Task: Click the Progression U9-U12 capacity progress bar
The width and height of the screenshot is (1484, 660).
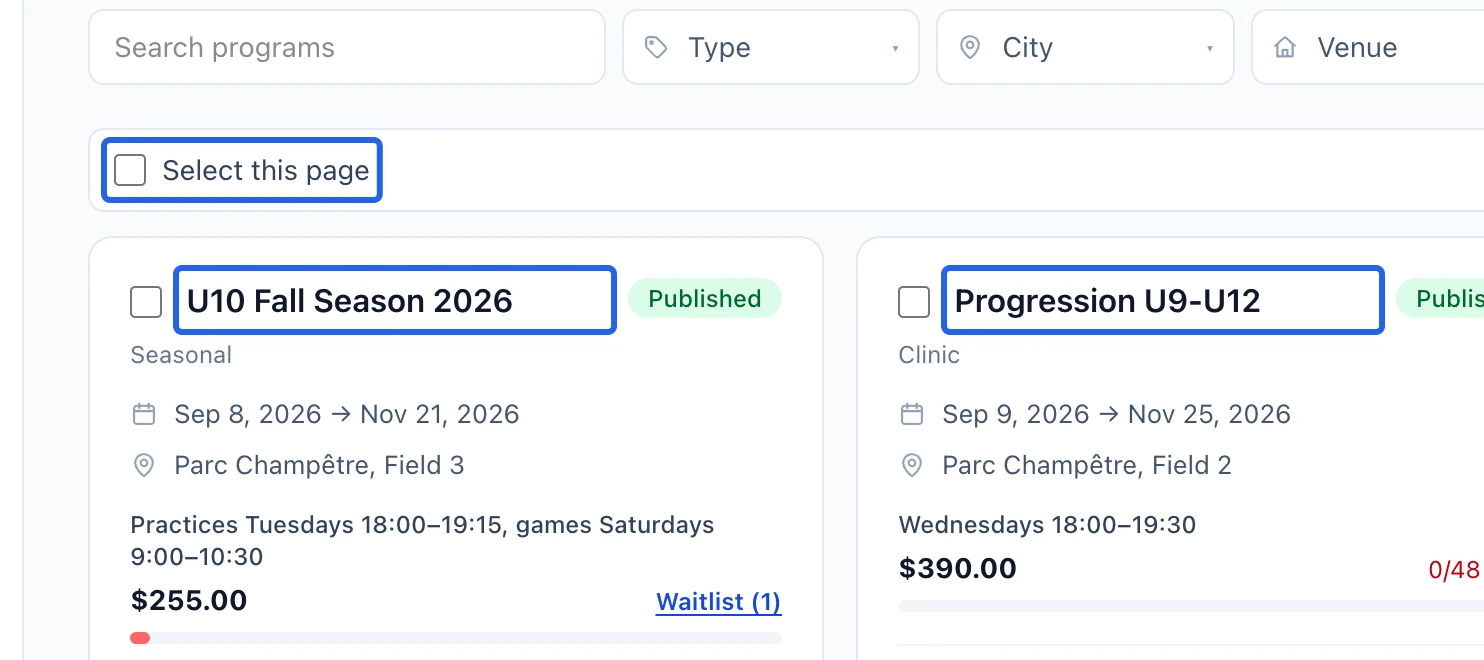Action: [x=1191, y=606]
